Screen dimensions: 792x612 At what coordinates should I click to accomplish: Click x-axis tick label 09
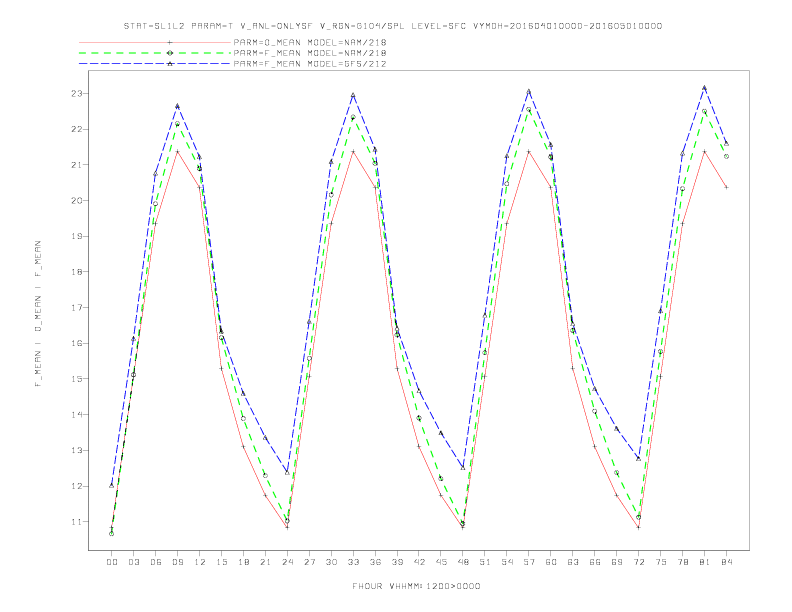pos(177,562)
